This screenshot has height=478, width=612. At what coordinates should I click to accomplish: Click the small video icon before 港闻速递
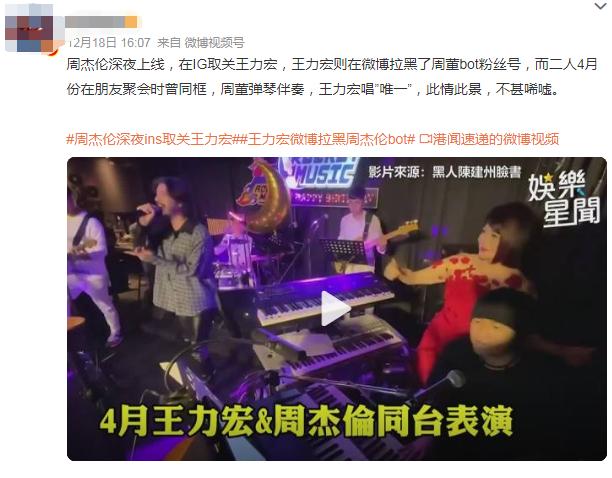[425, 139]
